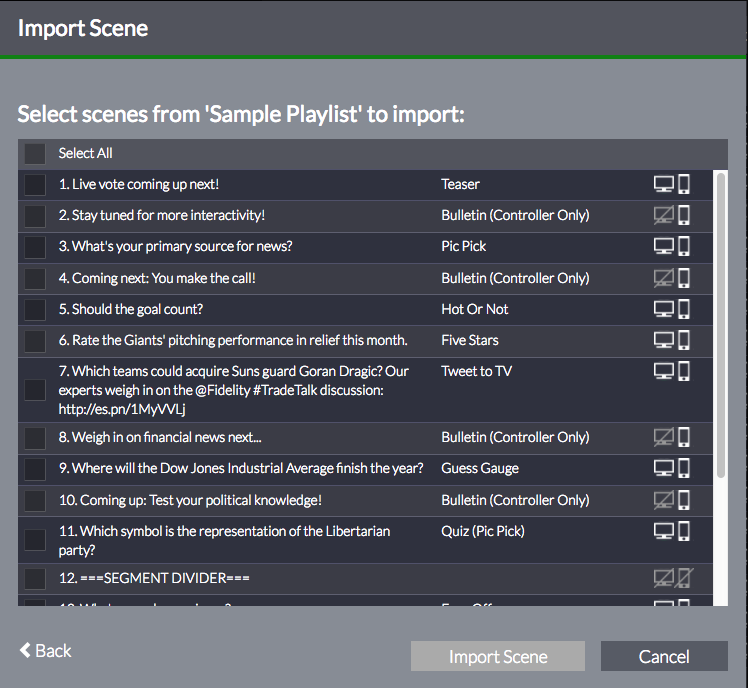
Task: Check the Select All checkbox
Action: click(x=35, y=154)
